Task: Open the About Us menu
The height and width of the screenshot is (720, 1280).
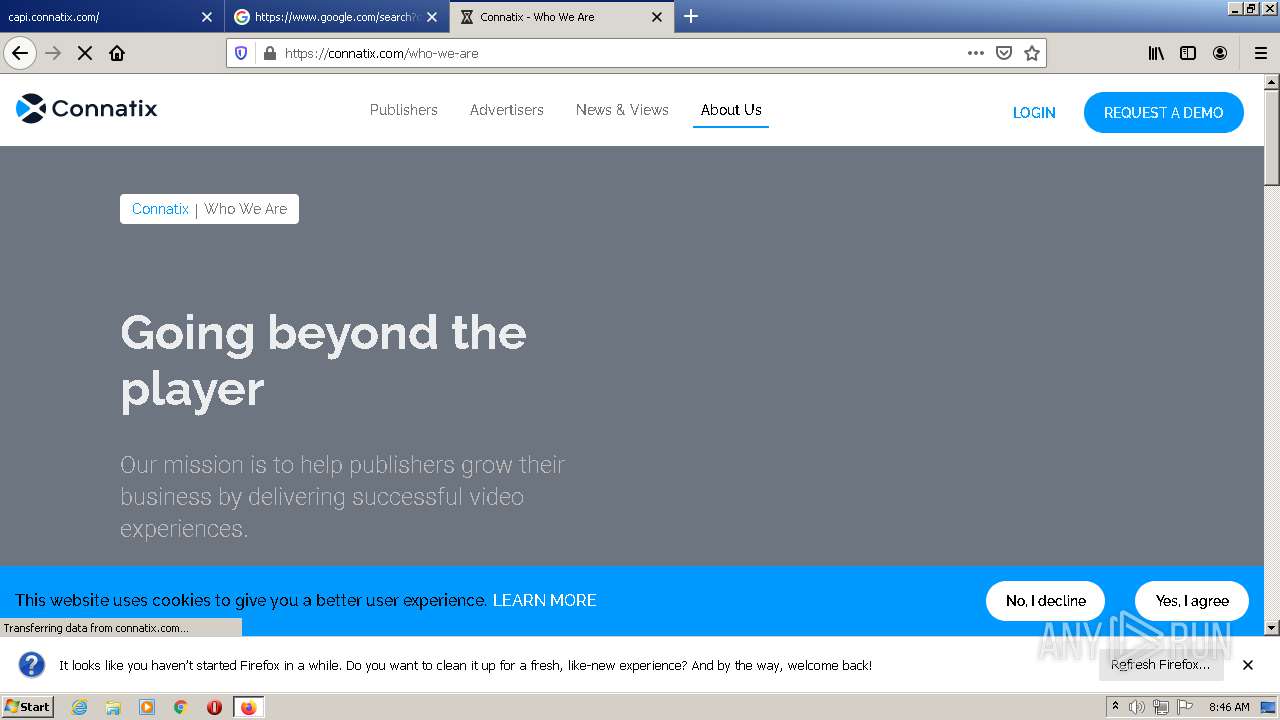Action: 731,110
